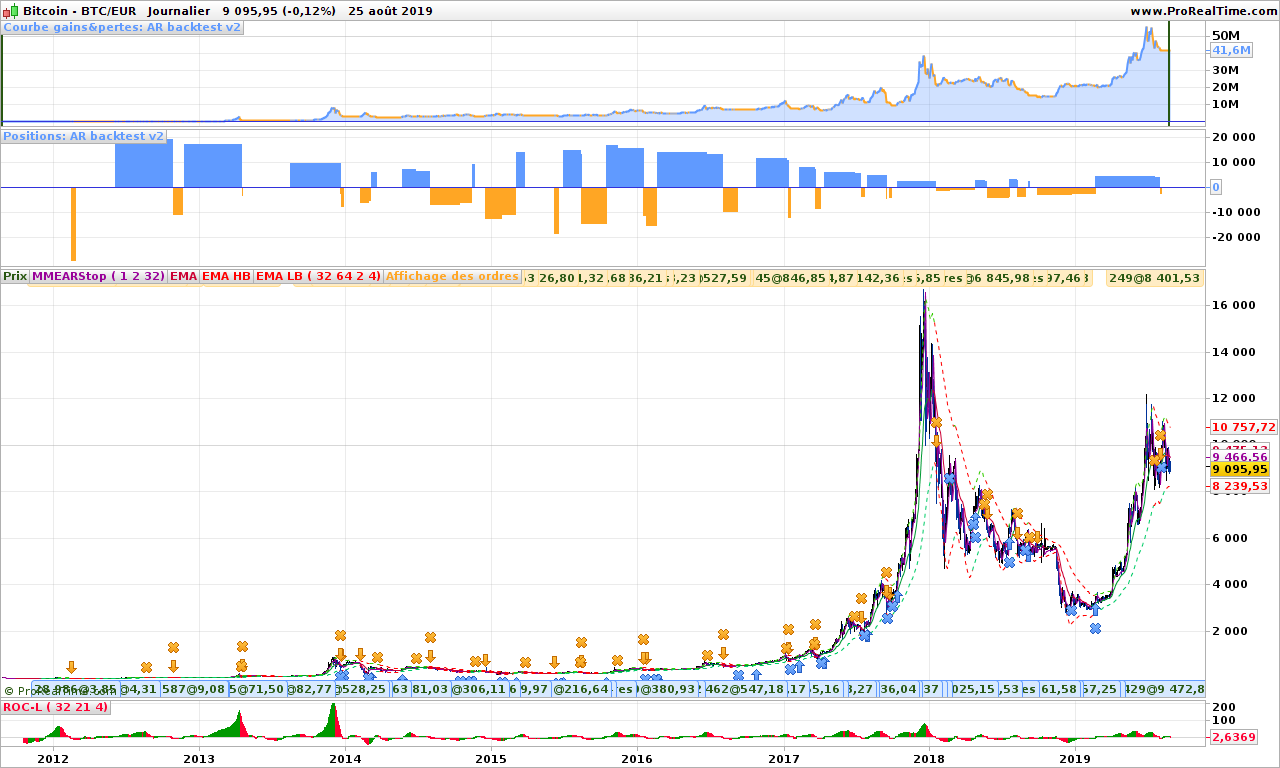Click the 10 757,72 red price tag
1280x768 pixels.
(x=1243, y=426)
